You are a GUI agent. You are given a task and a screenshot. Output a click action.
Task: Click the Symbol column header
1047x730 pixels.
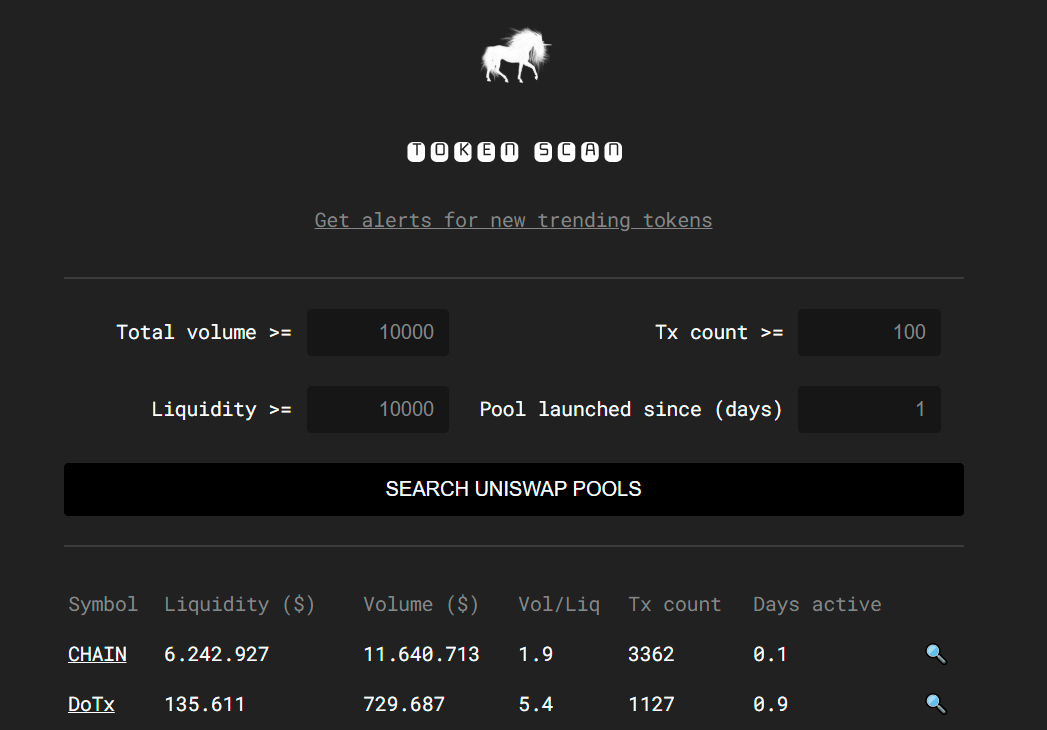pyautogui.click(x=103, y=604)
